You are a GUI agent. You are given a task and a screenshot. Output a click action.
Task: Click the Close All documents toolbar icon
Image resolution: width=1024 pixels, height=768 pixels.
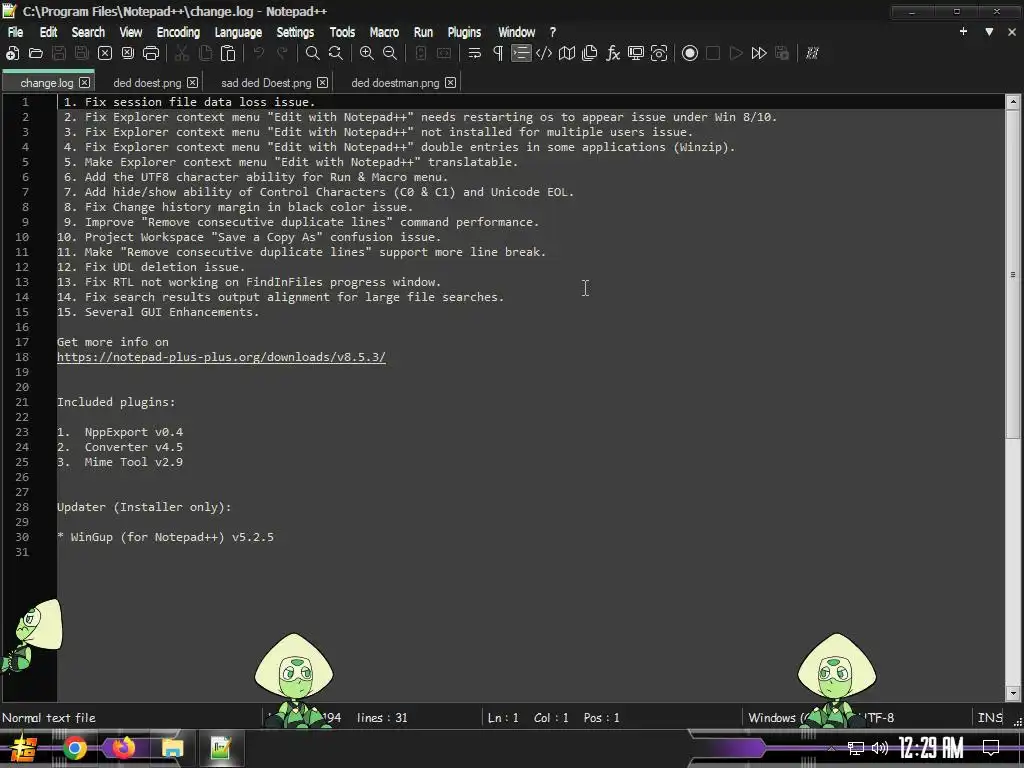(x=128, y=54)
